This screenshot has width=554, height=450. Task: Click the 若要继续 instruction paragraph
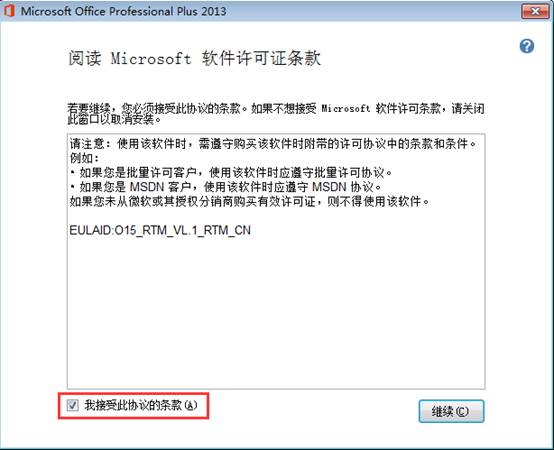coord(276,114)
